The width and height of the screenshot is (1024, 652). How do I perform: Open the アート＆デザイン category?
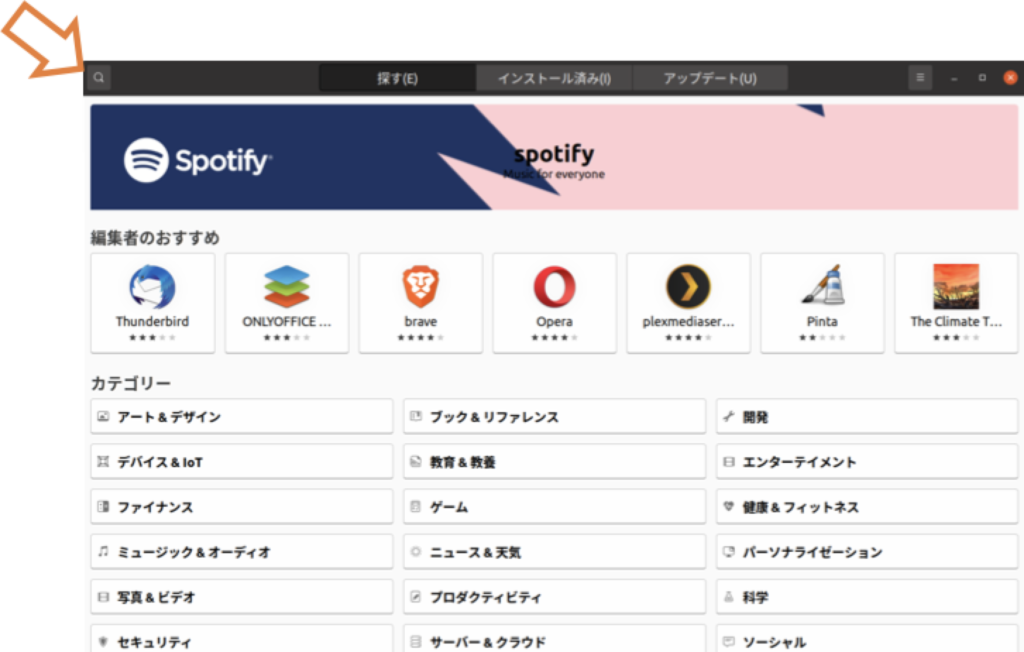pyautogui.click(x=242, y=416)
